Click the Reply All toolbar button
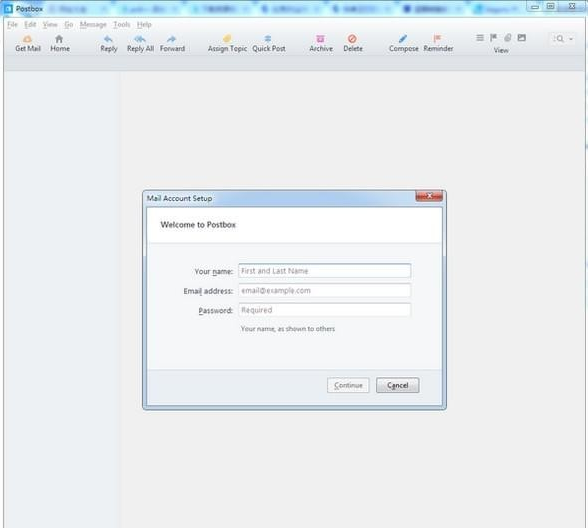Screen dimensions: 588x528 140,44
